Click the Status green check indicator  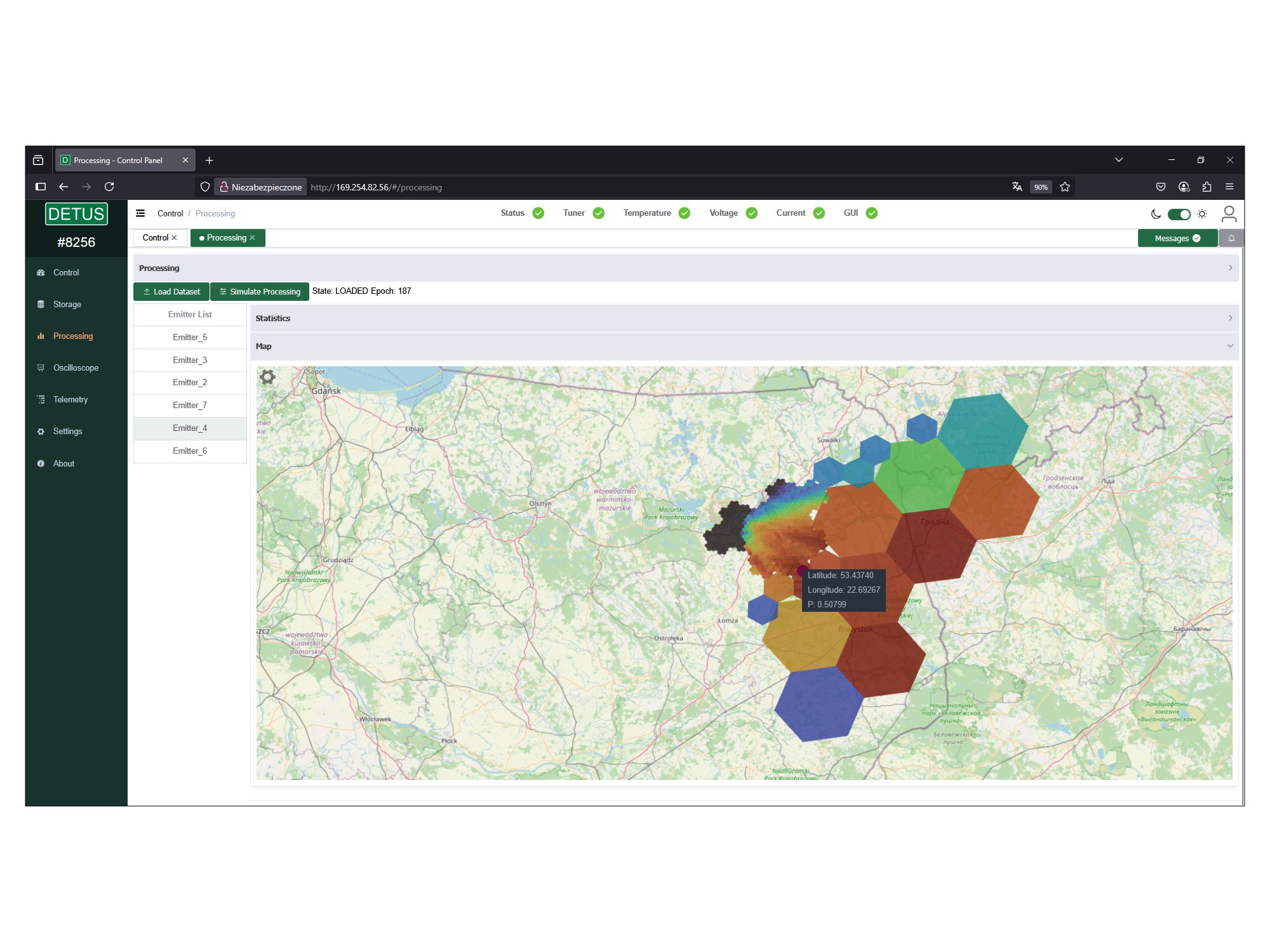pyautogui.click(x=538, y=213)
